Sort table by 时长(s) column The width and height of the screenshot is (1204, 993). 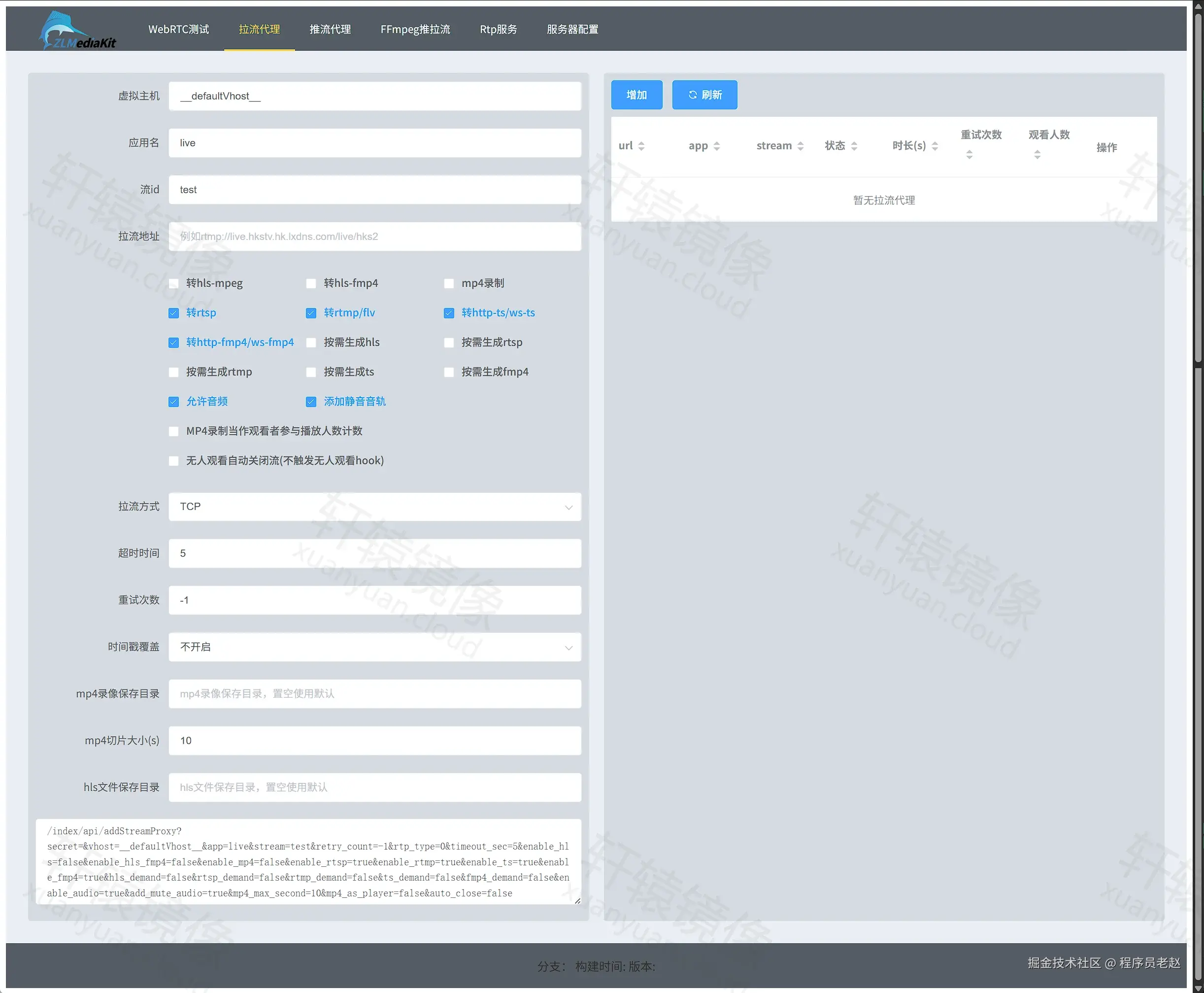[x=935, y=146]
